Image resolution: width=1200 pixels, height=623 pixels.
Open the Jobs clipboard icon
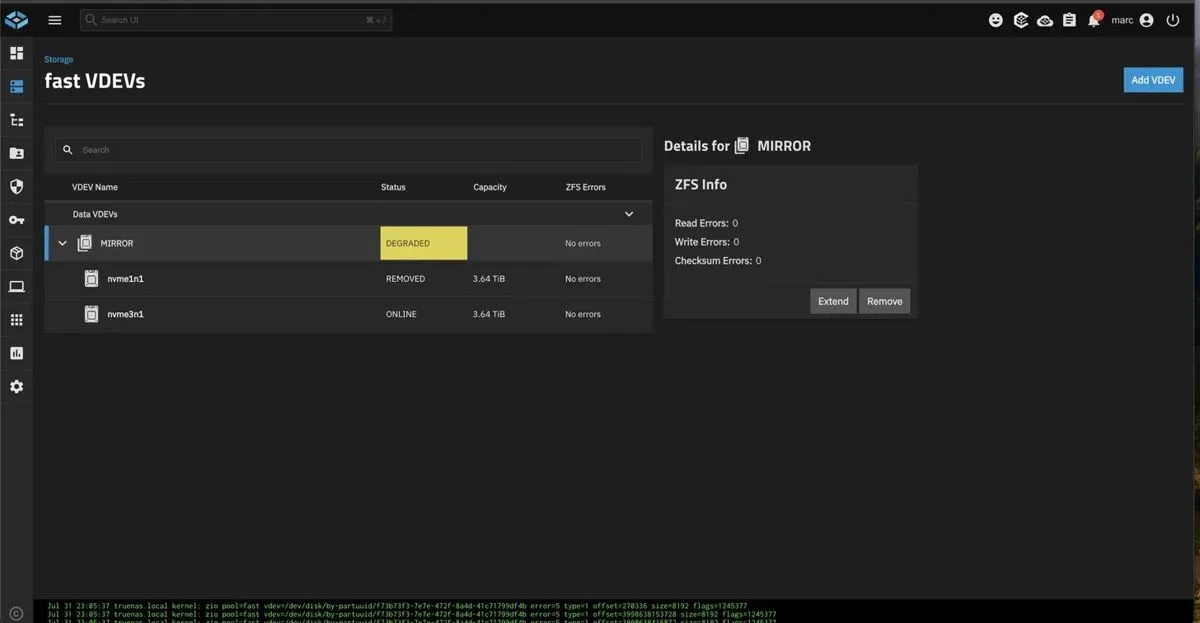click(x=1069, y=20)
